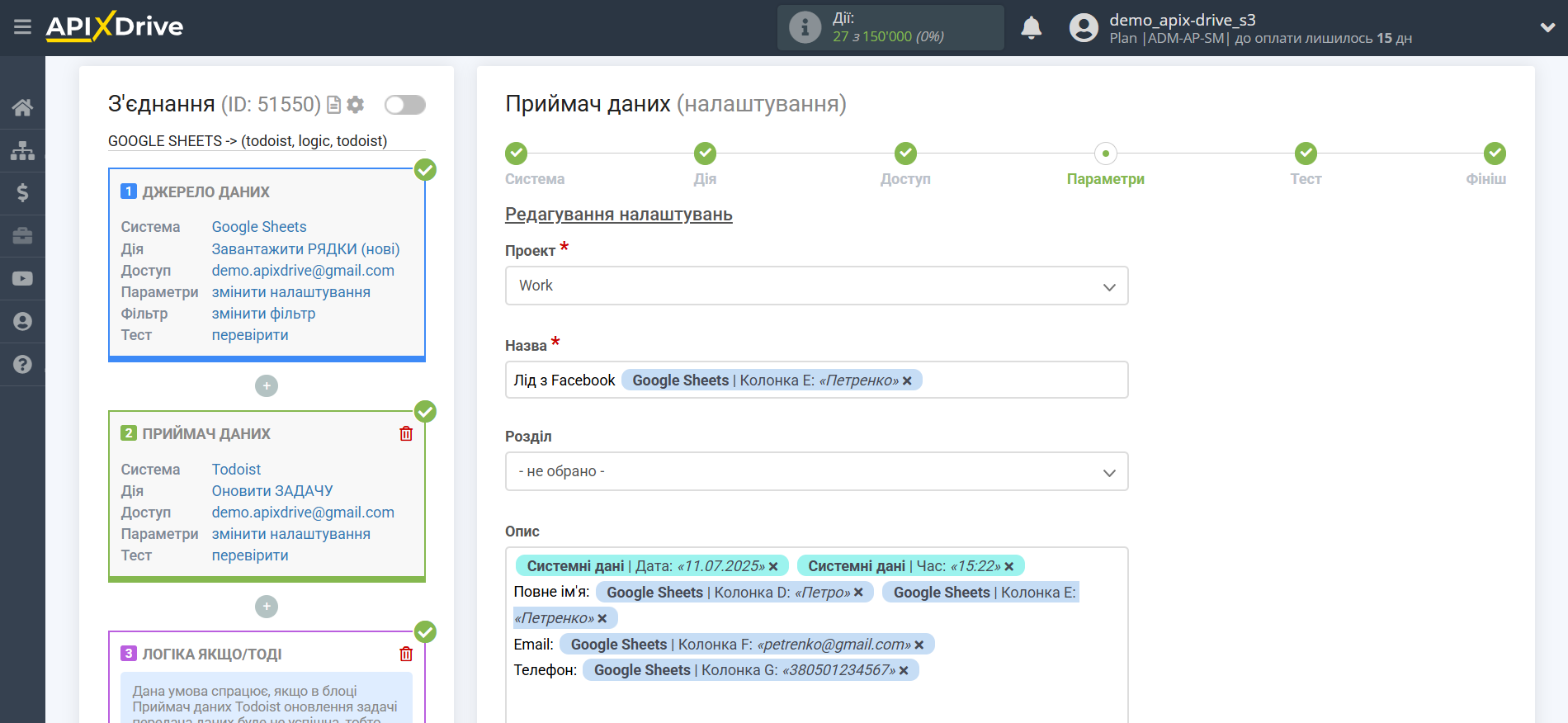Open the Проект dropdown showing Work
The height and width of the screenshot is (723, 1568).
click(x=816, y=286)
